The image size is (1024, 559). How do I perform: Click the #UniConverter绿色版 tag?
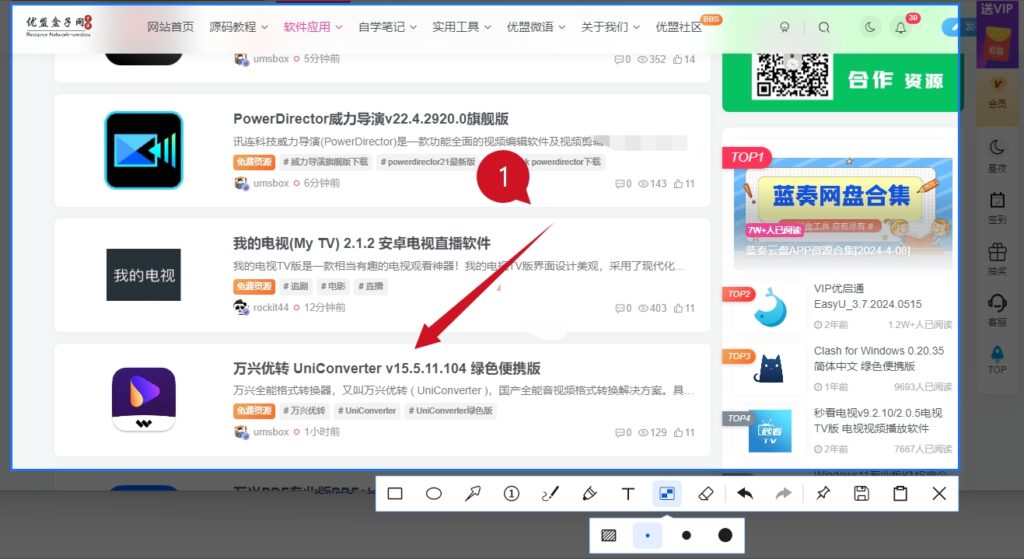pyautogui.click(x=451, y=411)
